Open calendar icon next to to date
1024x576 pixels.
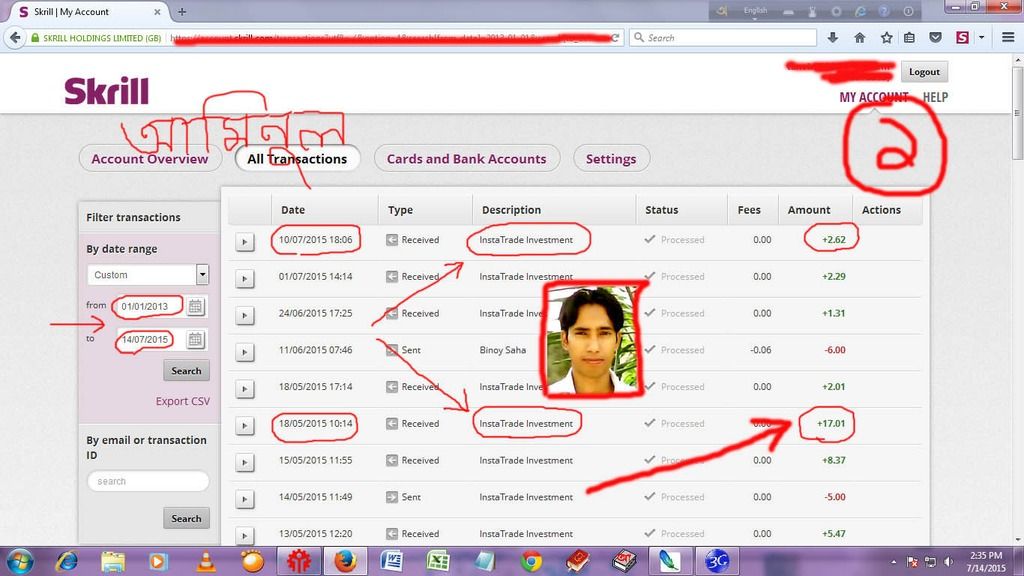[195, 340]
